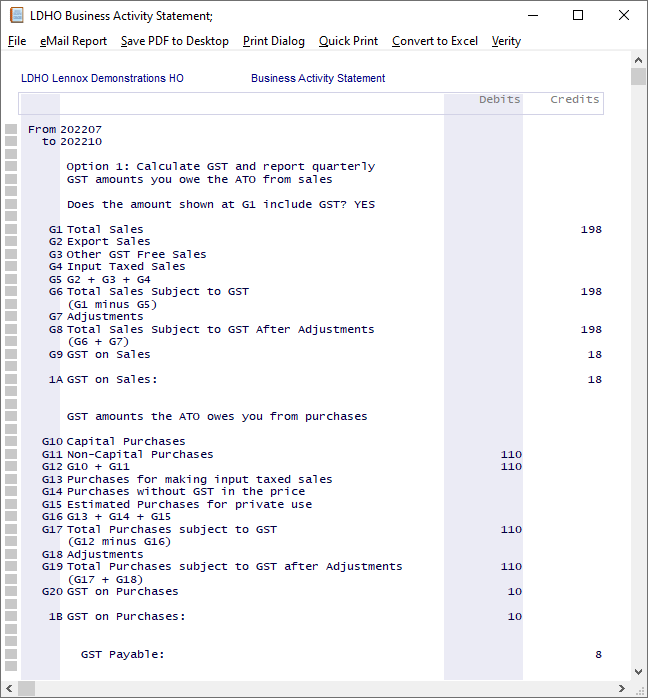The width and height of the screenshot is (648, 698).
Task: Click the G1 Total Sales credit value 198
Action: click(591, 229)
